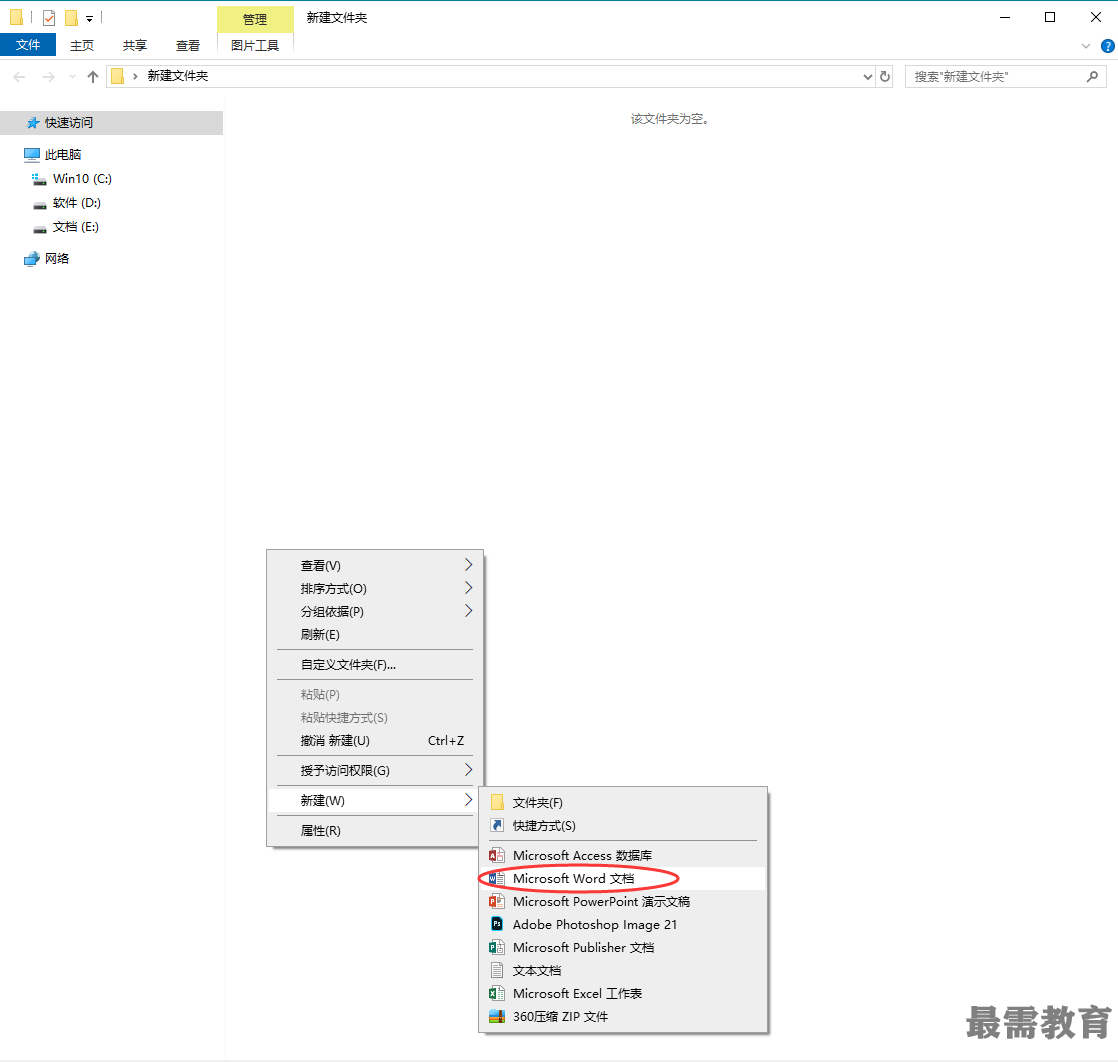Create Adobe Photoshop Image 21 file
Image resolution: width=1118 pixels, height=1062 pixels.
click(623, 924)
